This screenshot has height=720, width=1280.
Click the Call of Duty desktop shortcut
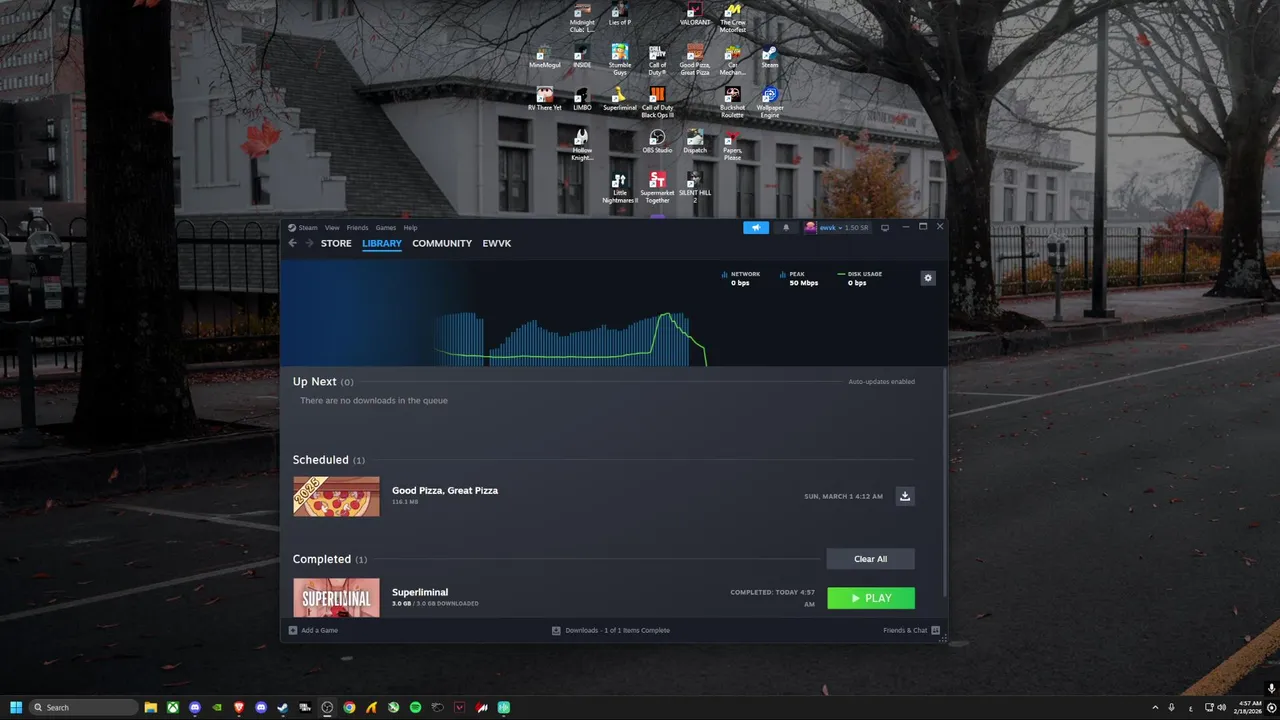[657, 60]
